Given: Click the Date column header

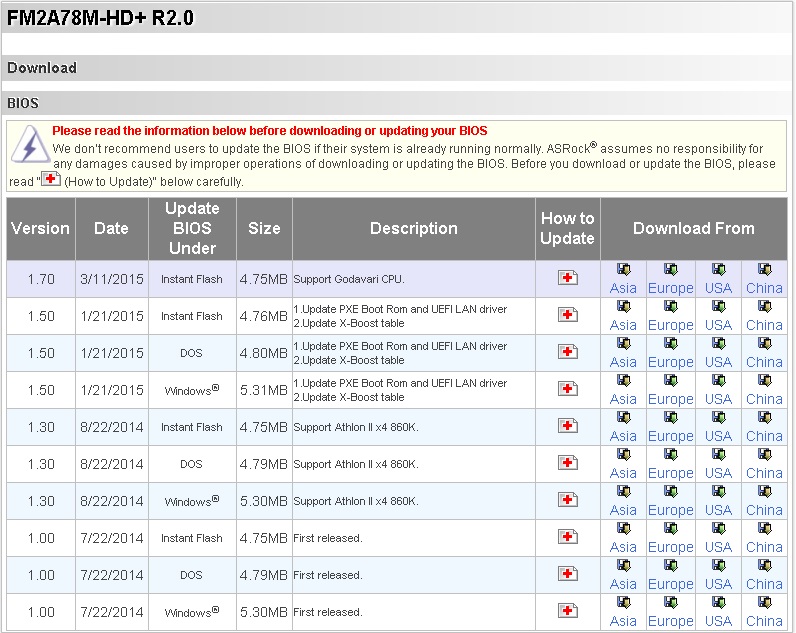Looking at the screenshot, I should pyautogui.click(x=112, y=228).
